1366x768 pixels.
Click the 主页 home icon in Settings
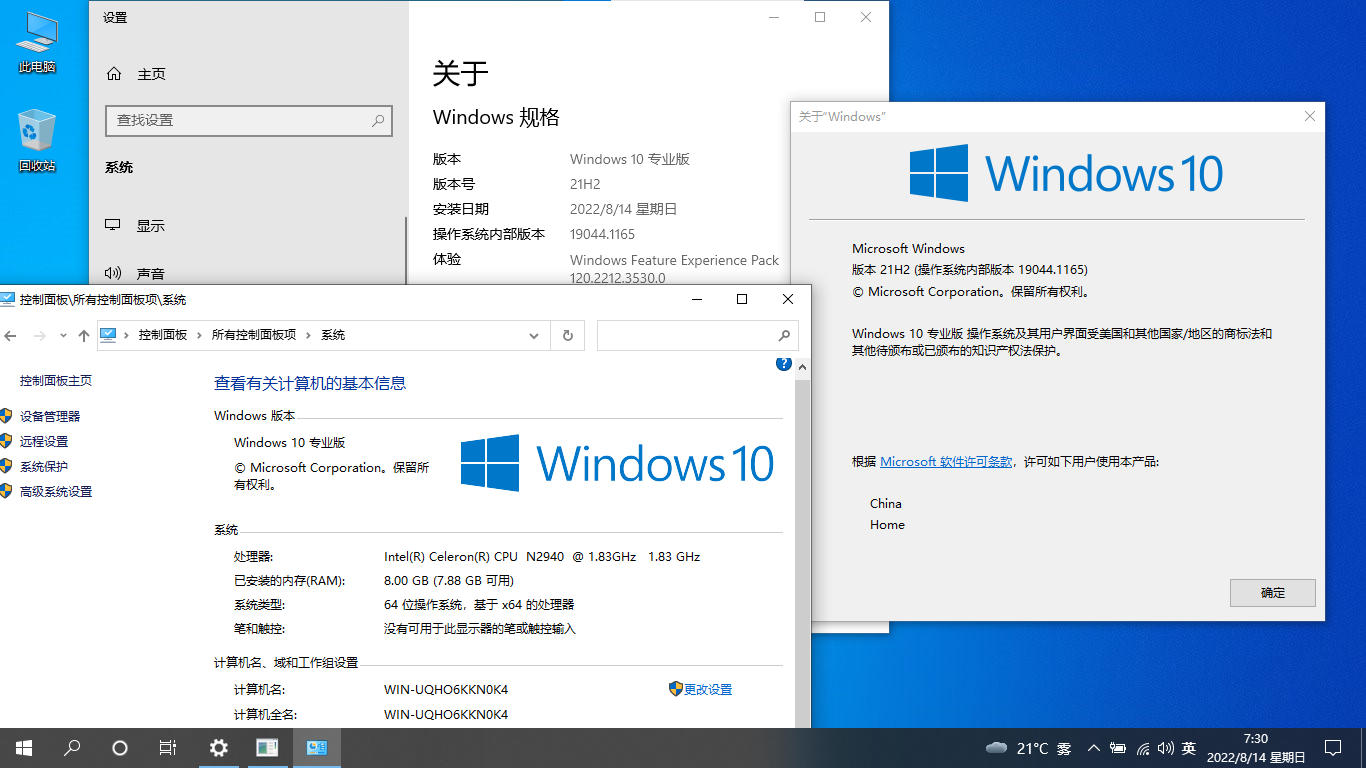(x=114, y=74)
